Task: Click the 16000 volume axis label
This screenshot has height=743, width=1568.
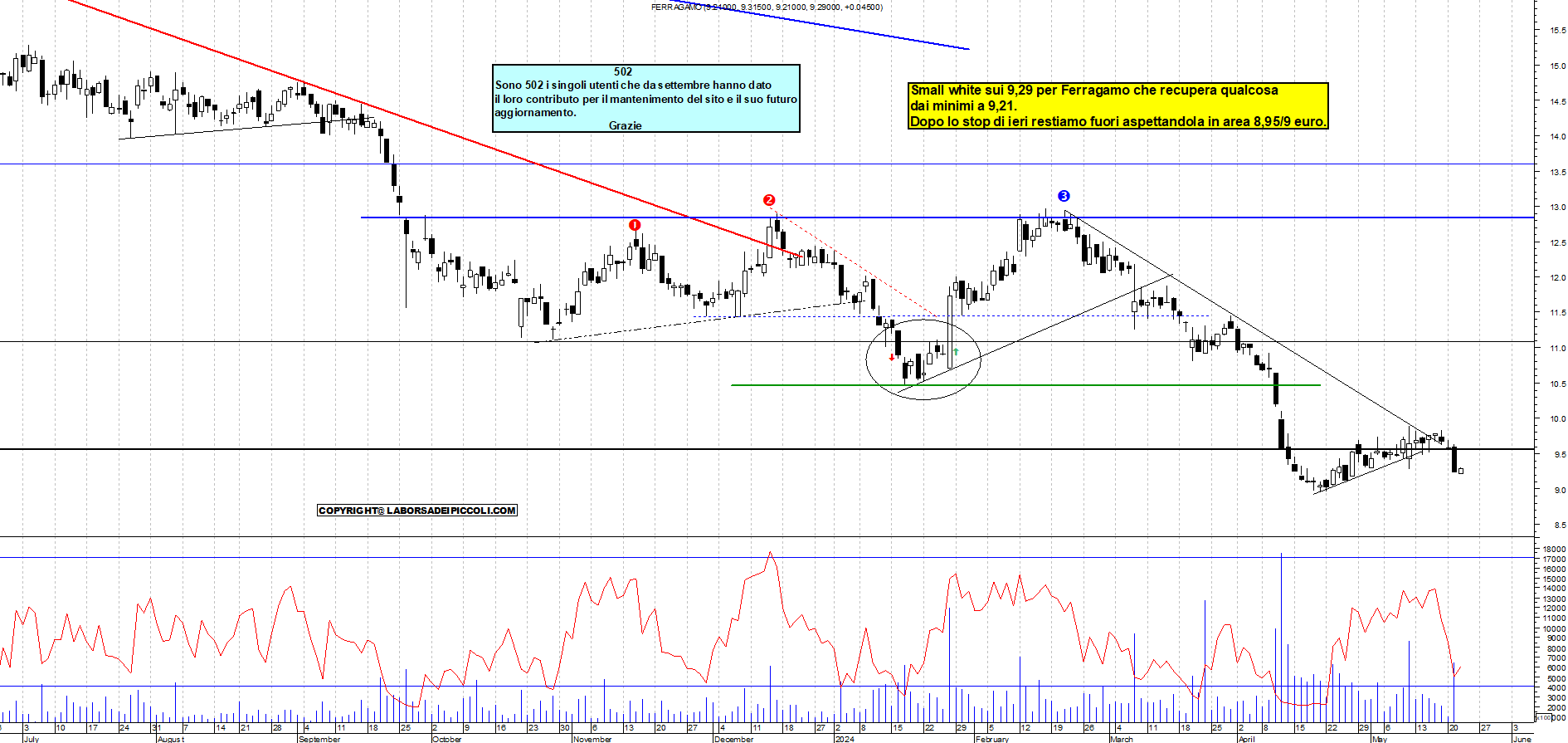Action: 1554,569
